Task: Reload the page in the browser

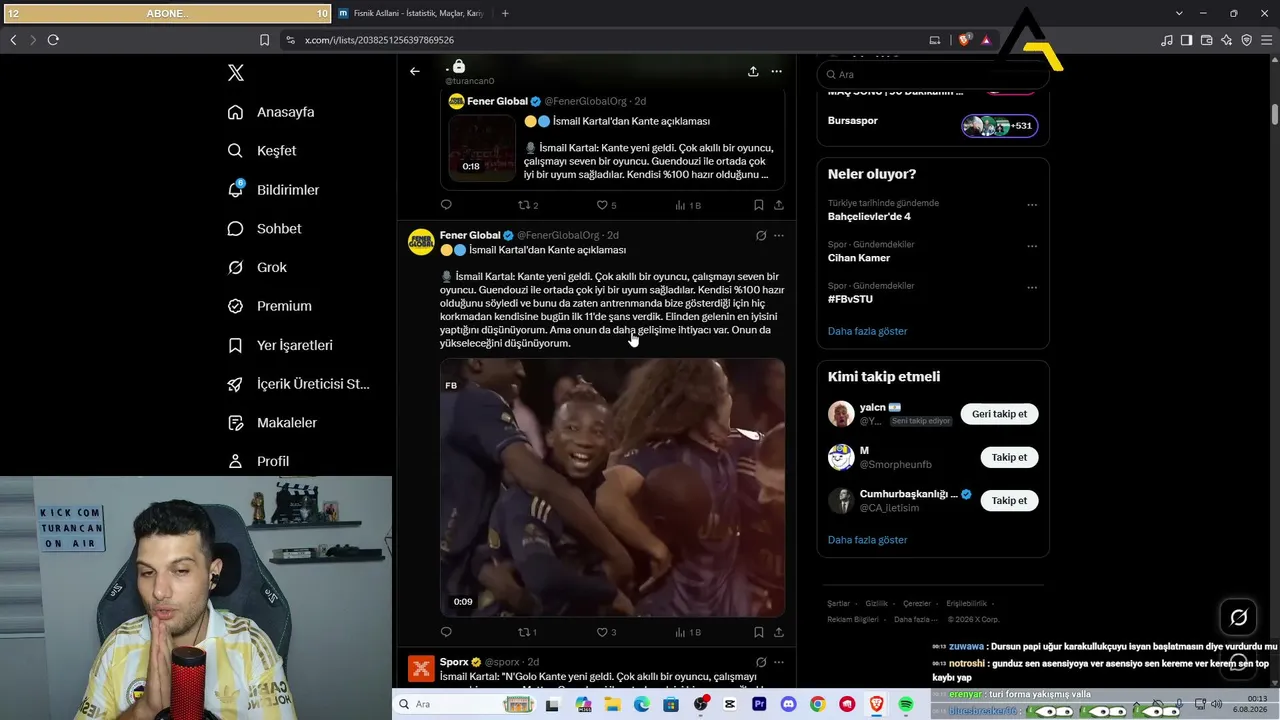Action: (x=53, y=40)
